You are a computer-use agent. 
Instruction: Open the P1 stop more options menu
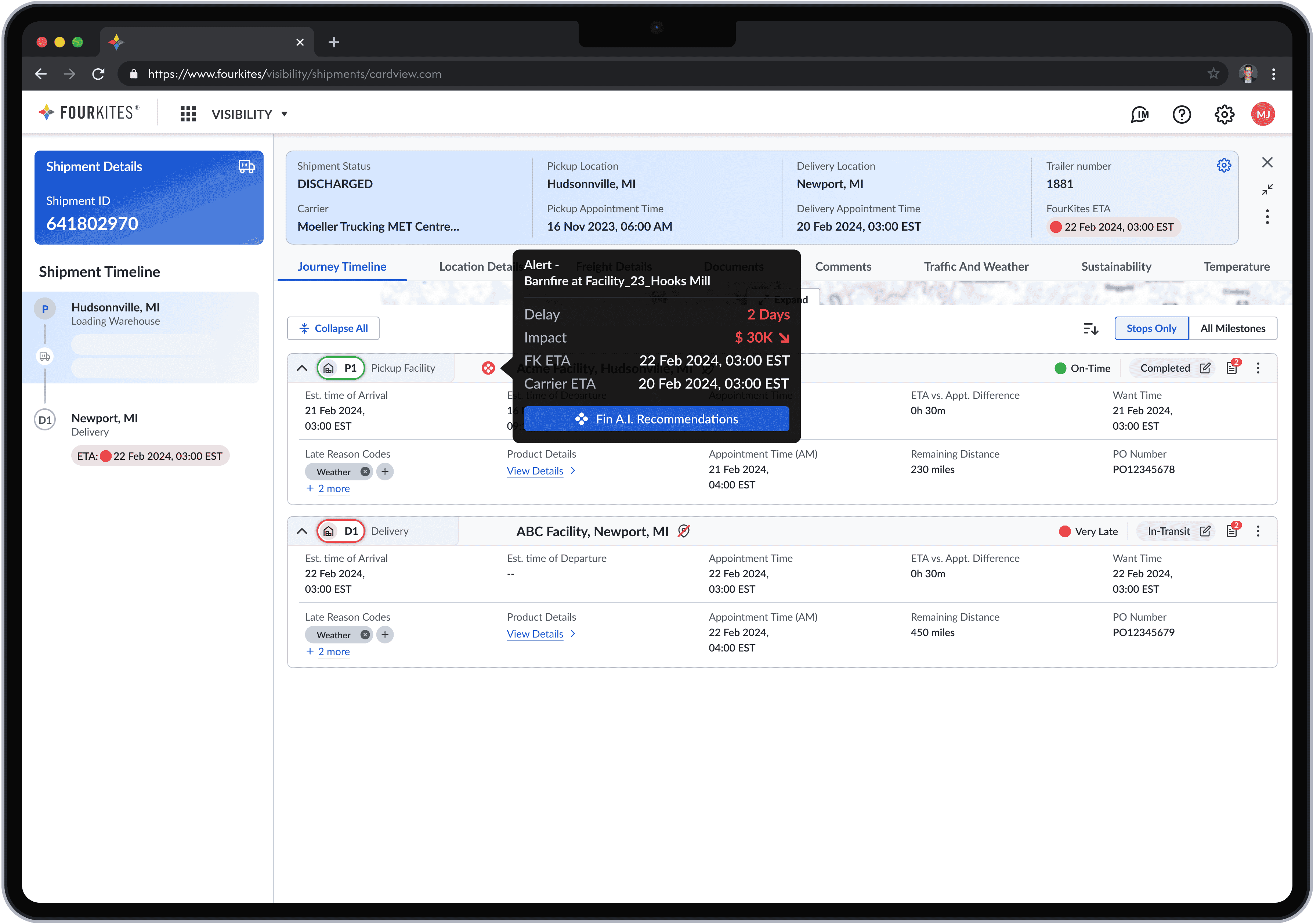pyautogui.click(x=1258, y=368)
